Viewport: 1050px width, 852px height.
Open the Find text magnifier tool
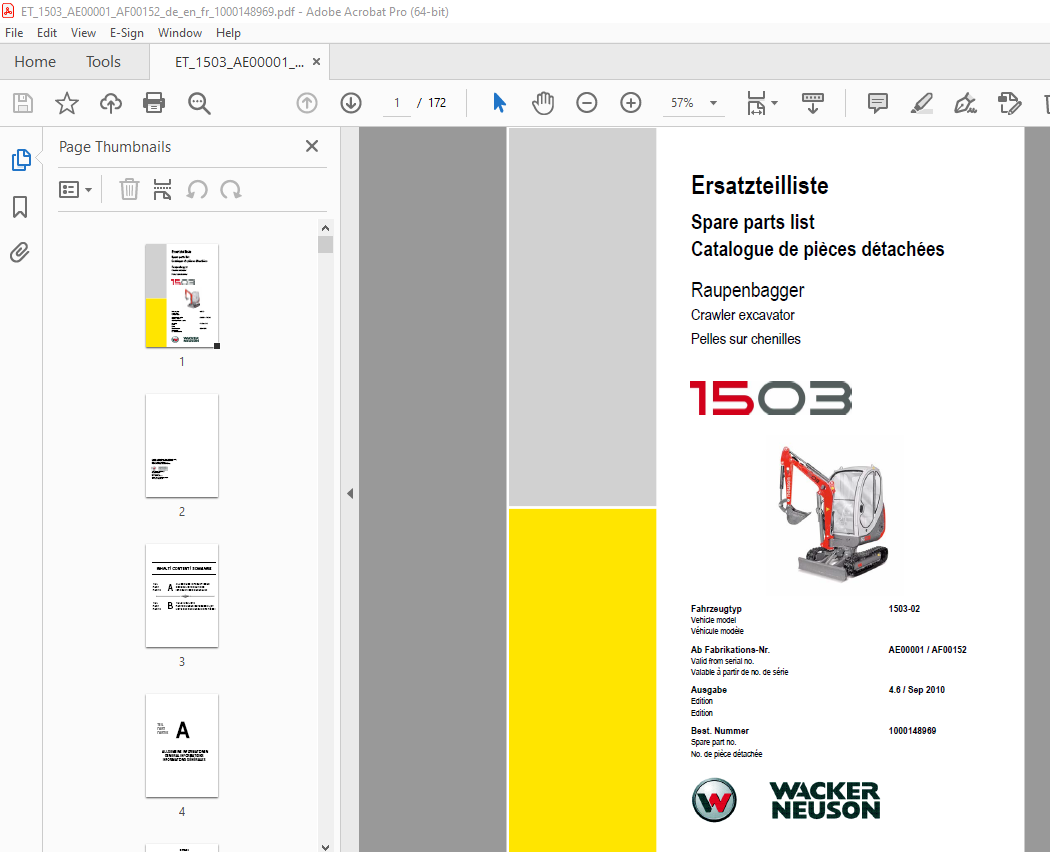point(199,103)
